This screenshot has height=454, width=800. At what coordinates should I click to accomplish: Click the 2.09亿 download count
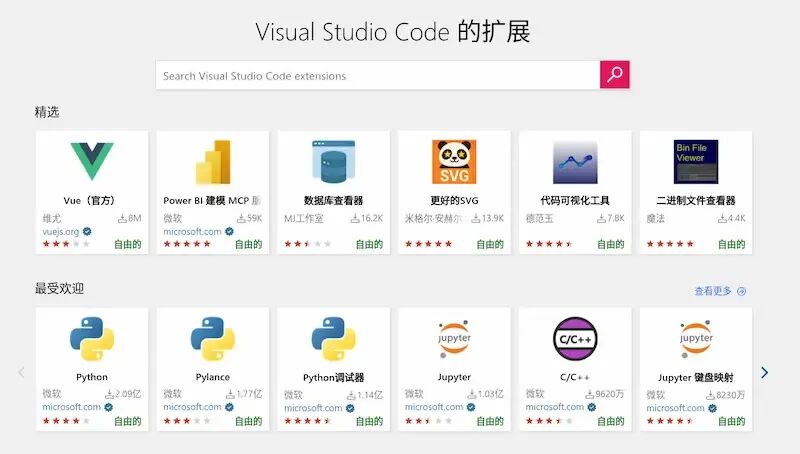click(x=123, y=394)
